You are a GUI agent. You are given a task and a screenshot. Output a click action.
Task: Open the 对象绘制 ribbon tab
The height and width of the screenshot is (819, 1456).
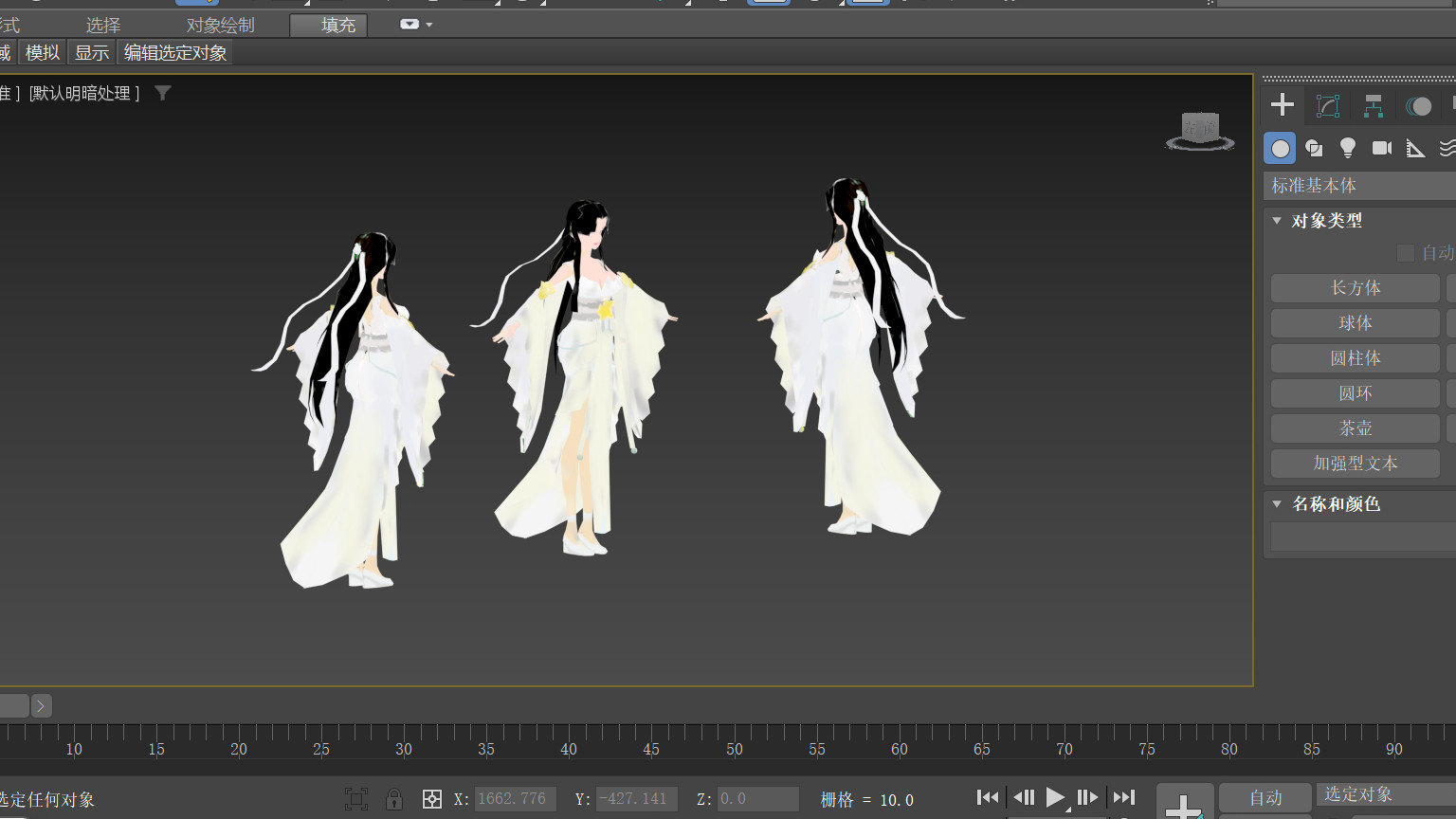[x=220, y=25]
